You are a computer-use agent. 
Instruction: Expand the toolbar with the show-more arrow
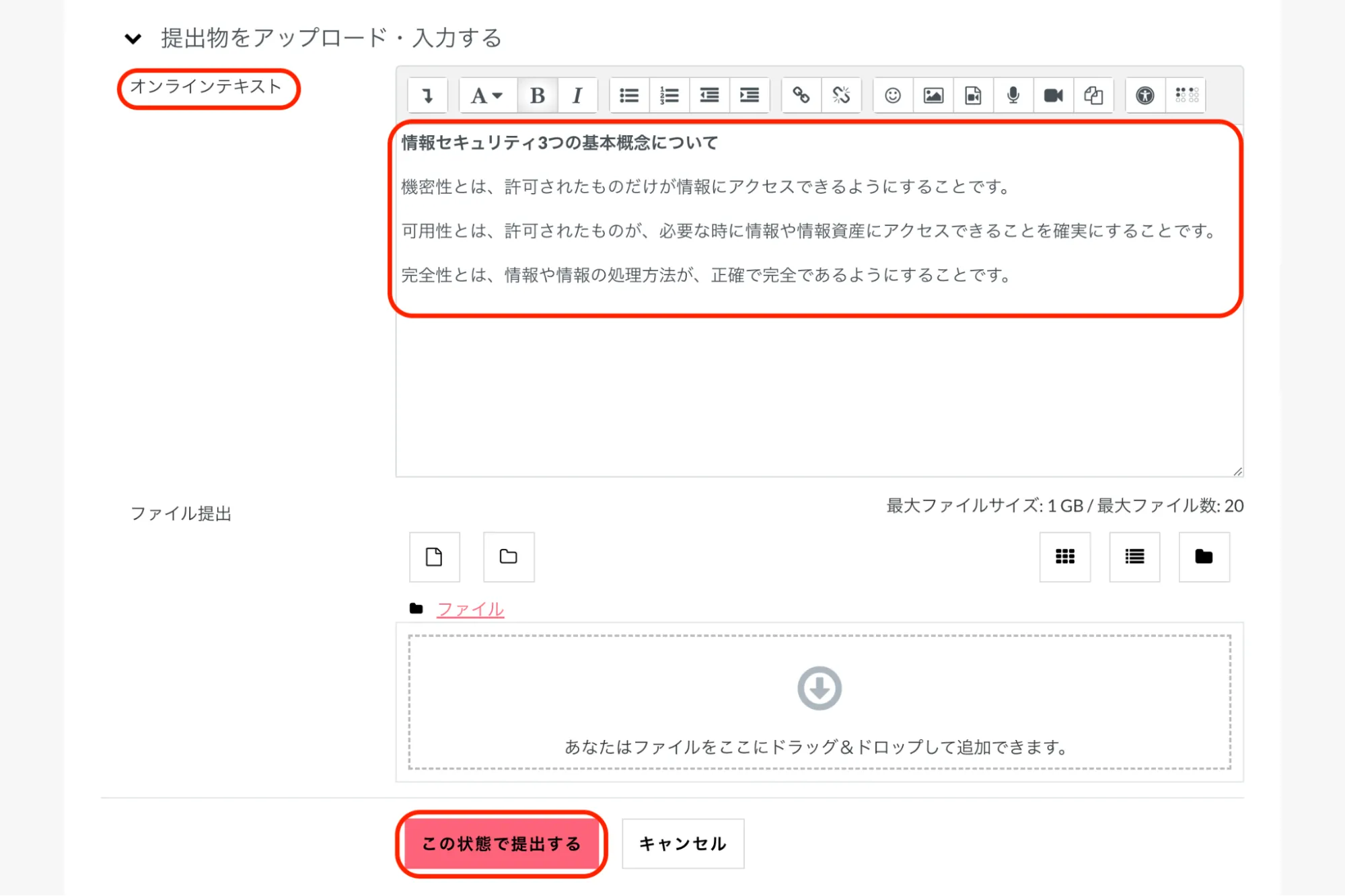tap(427, 96)
